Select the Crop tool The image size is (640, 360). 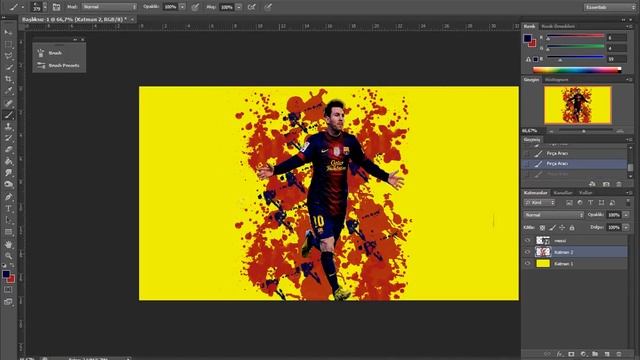click(x=8, y=79)
